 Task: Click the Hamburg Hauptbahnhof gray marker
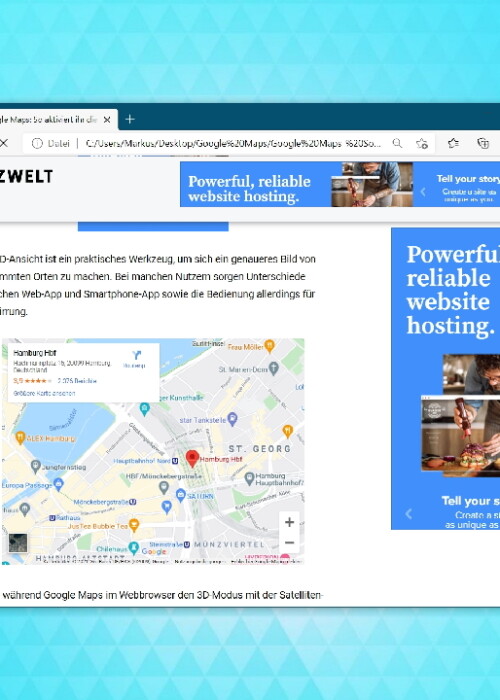tap(250, 479)
